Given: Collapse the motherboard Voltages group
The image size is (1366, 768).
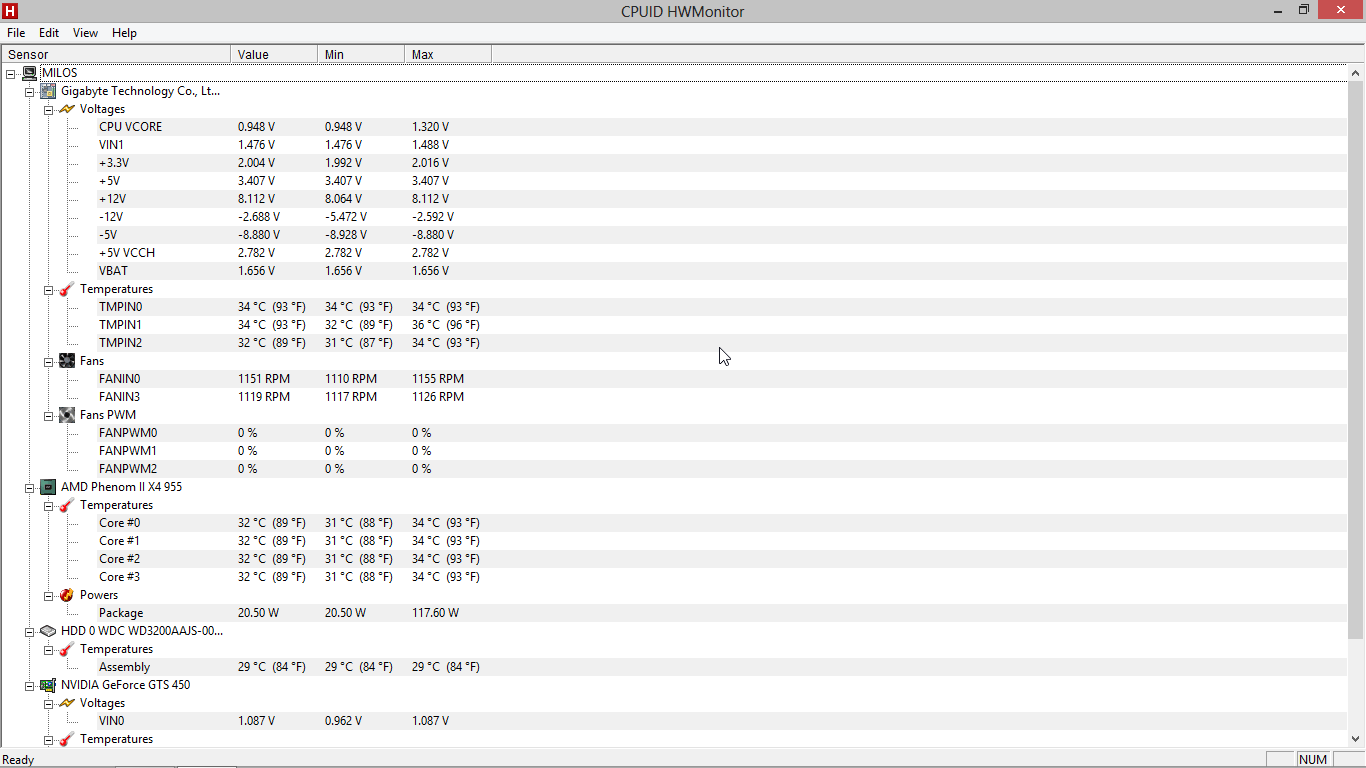Looking at the screenshot, I should (x=48, y=109).
